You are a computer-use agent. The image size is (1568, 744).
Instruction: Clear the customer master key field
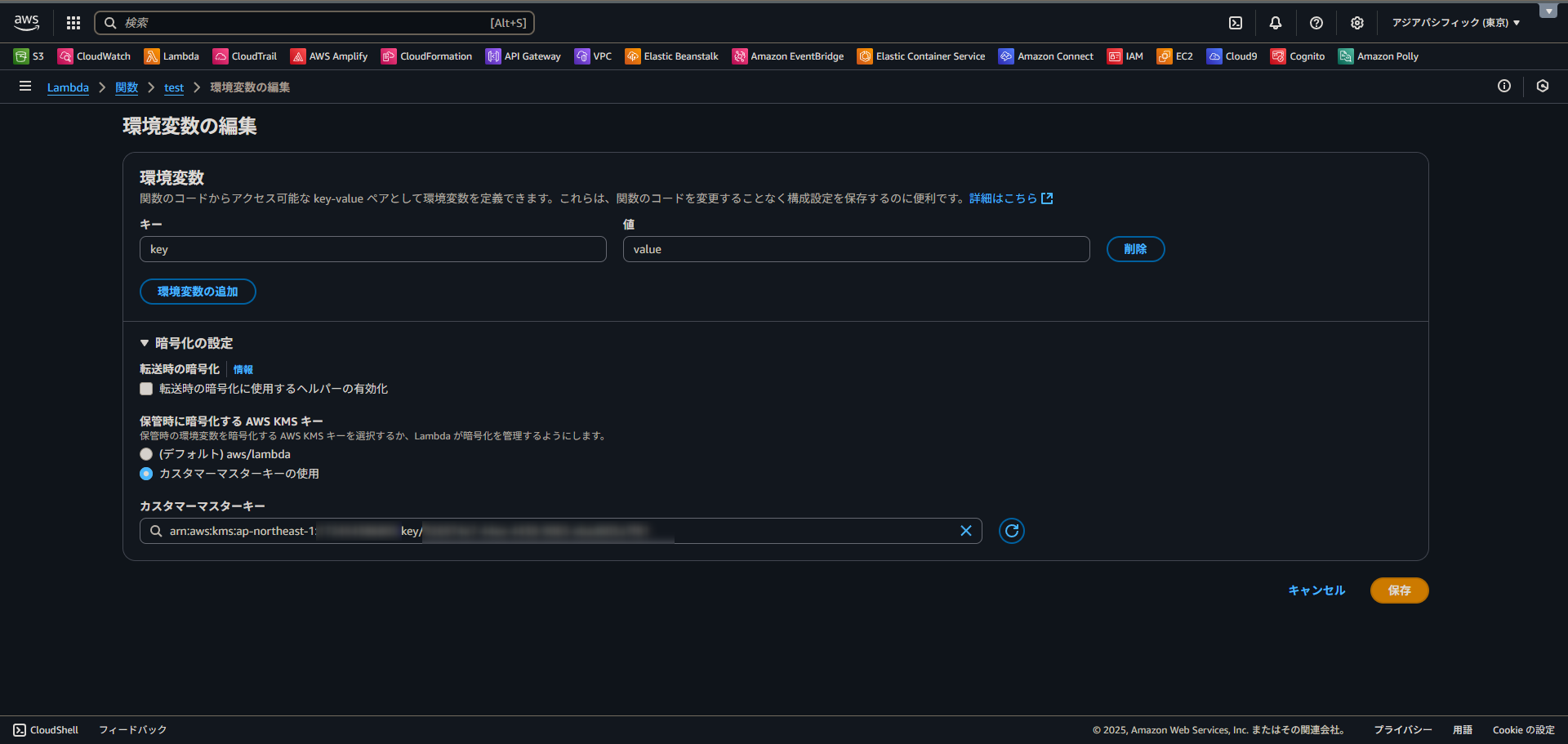[x=966, y=531]
